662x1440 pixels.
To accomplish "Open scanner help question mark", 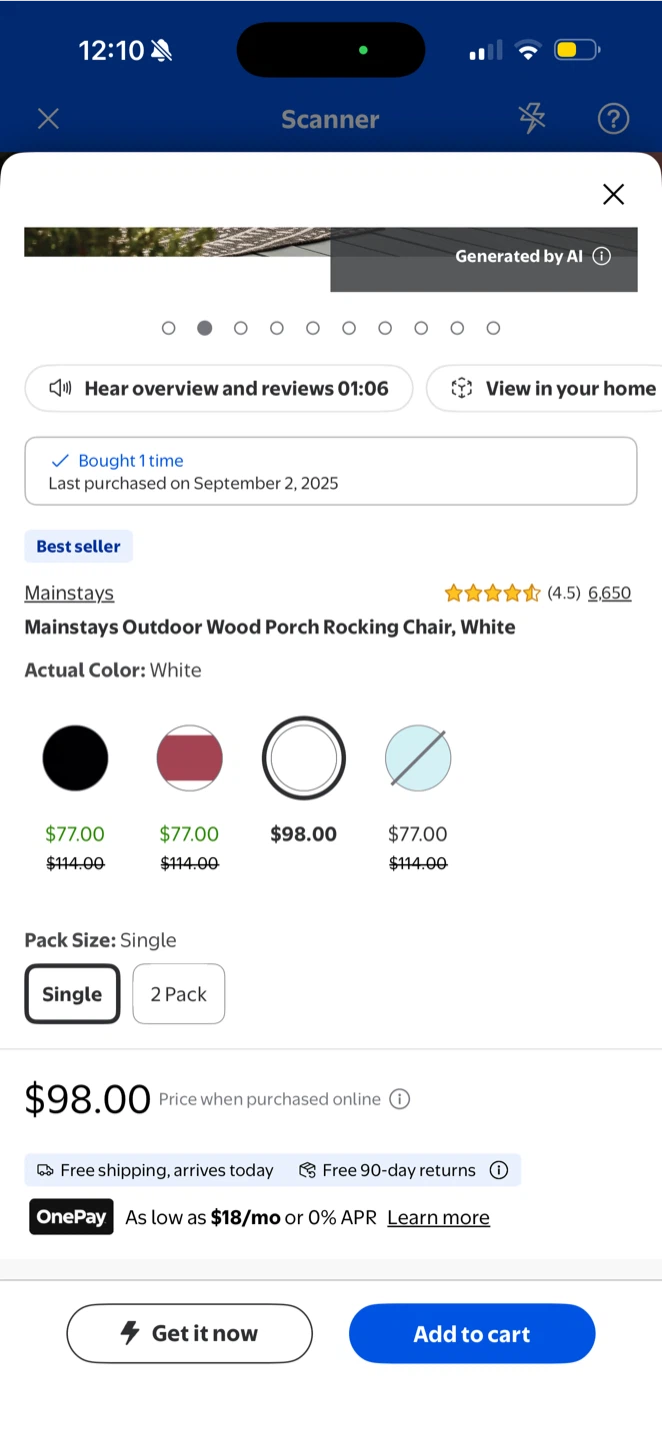I will click(613, 119).
